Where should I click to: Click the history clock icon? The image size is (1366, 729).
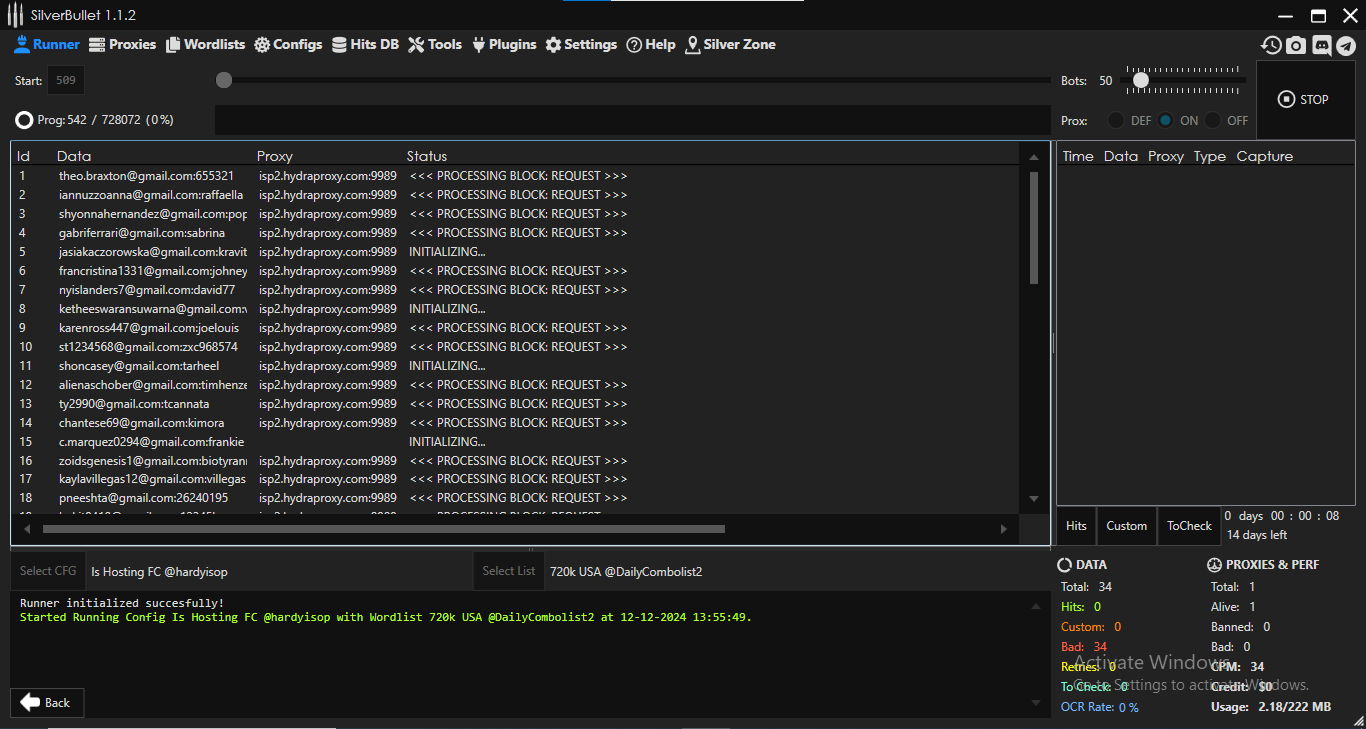(x=1271, y=45)
